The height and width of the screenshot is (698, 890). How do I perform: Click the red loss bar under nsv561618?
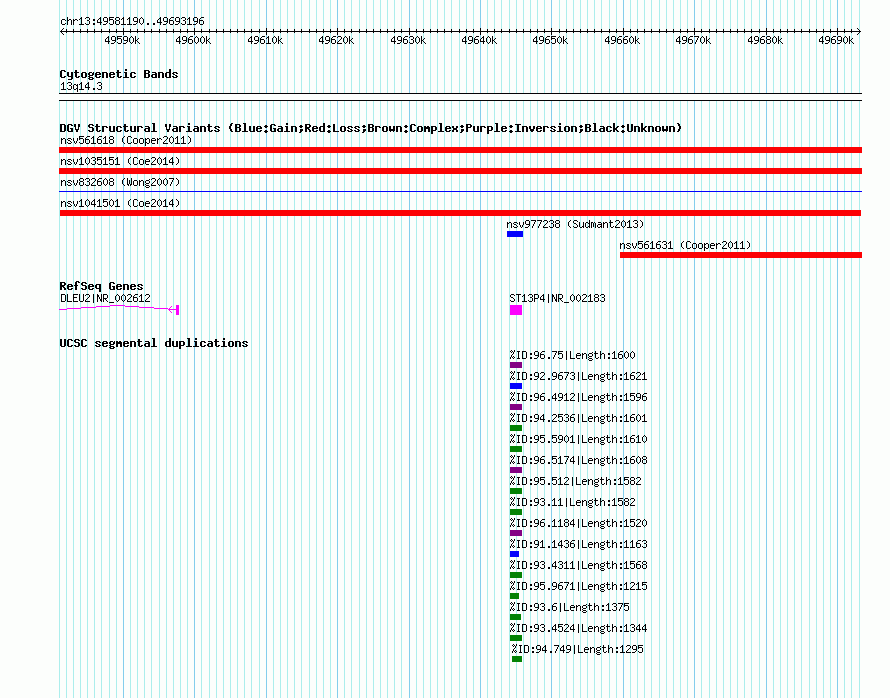460,150
